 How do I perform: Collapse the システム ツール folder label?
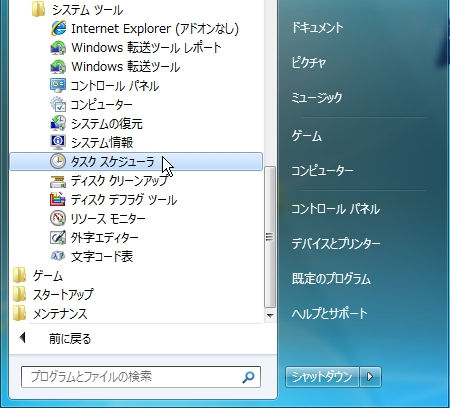[87, 10]
